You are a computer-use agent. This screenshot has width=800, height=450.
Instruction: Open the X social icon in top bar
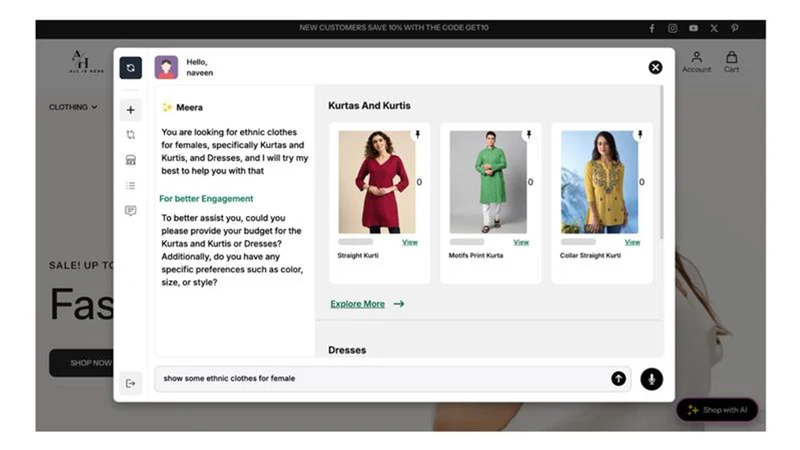click(714, 29)
